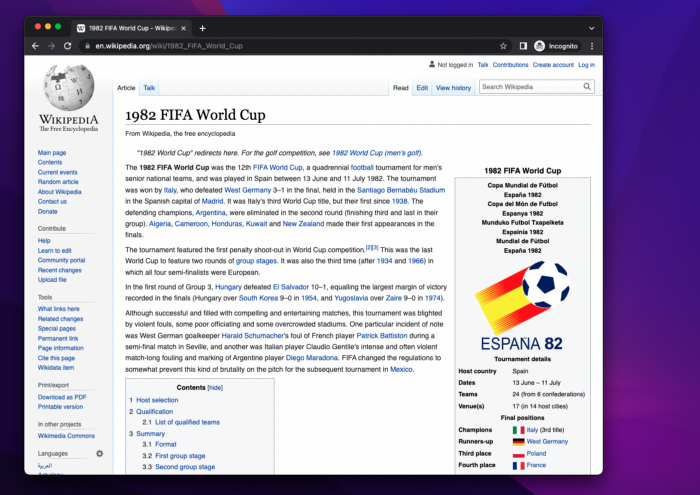Reload the page with the refresh icon
This screenshot has width=700, height=495.
tap(67, 46)
